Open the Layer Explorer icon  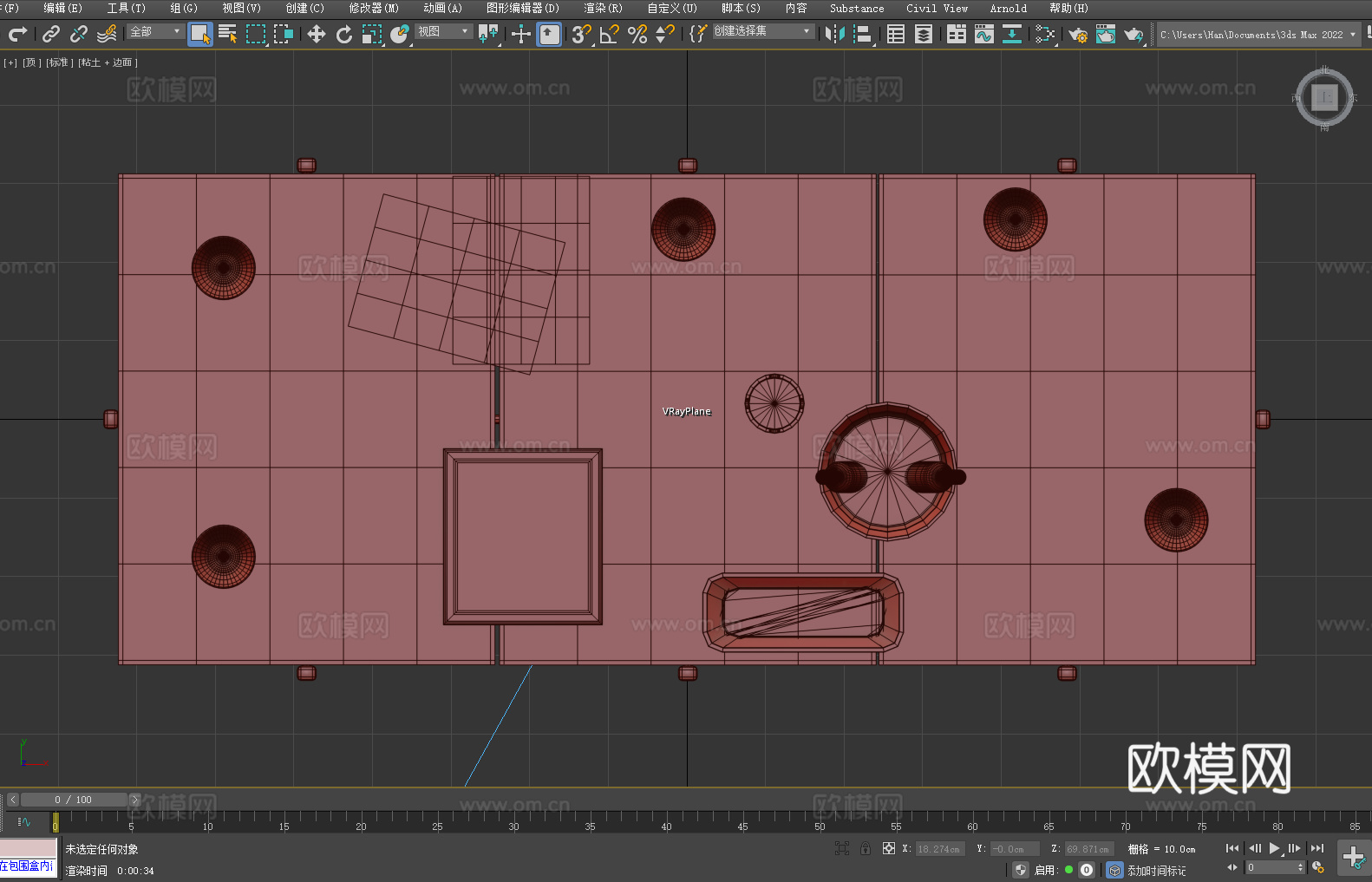(x=924, y=34)
